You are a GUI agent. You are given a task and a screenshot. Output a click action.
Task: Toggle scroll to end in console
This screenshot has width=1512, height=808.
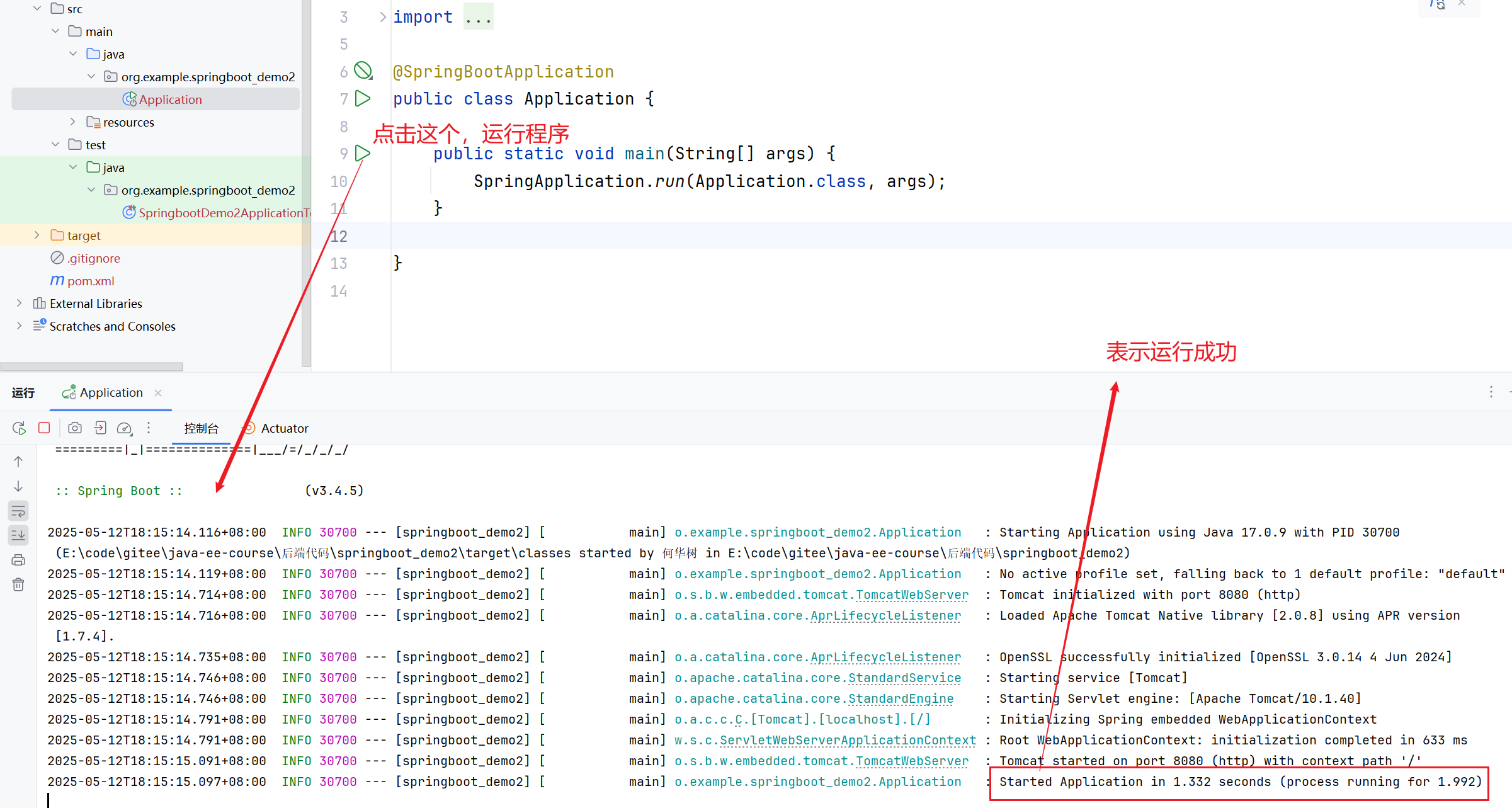click(x=18, y=535)
